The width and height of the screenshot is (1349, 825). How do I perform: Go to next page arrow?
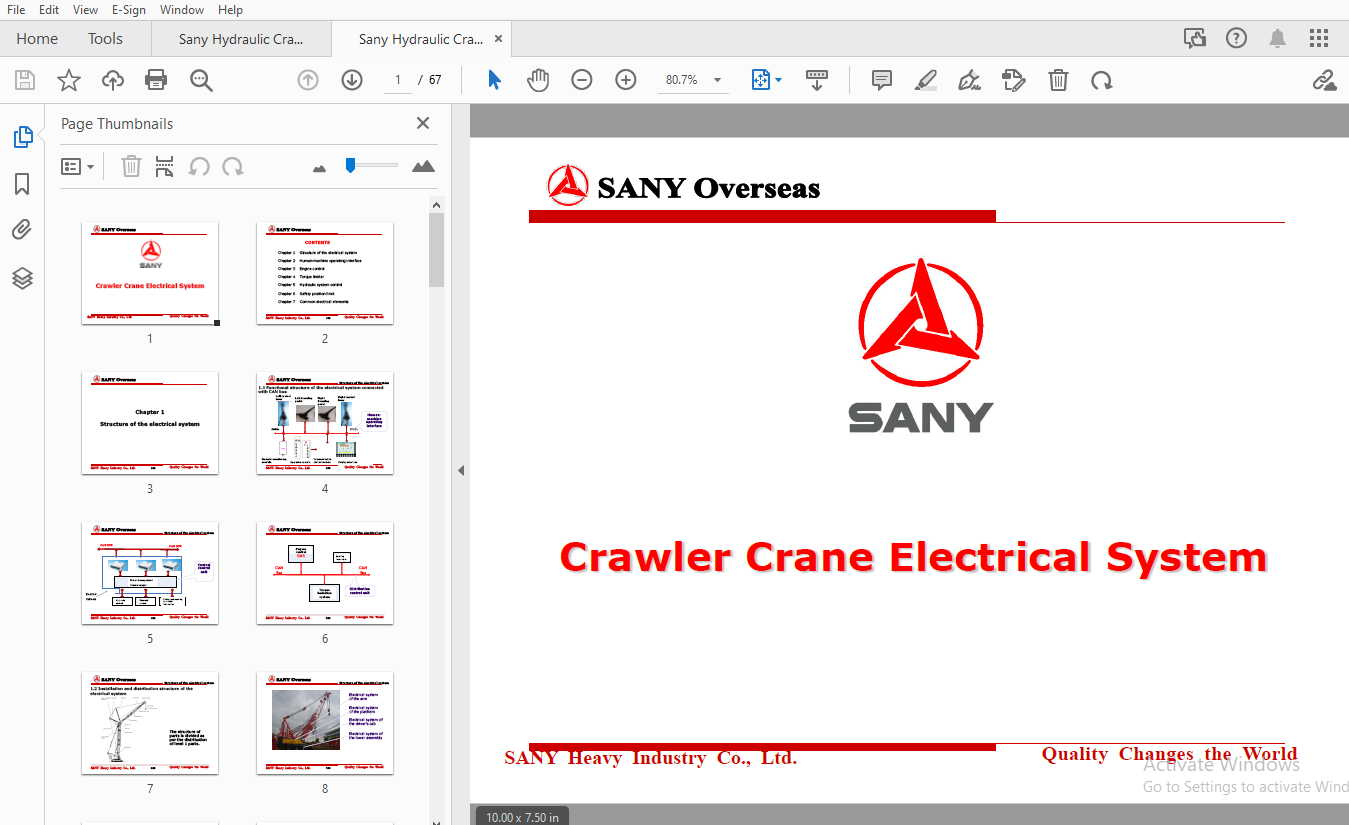pos(352,80)
